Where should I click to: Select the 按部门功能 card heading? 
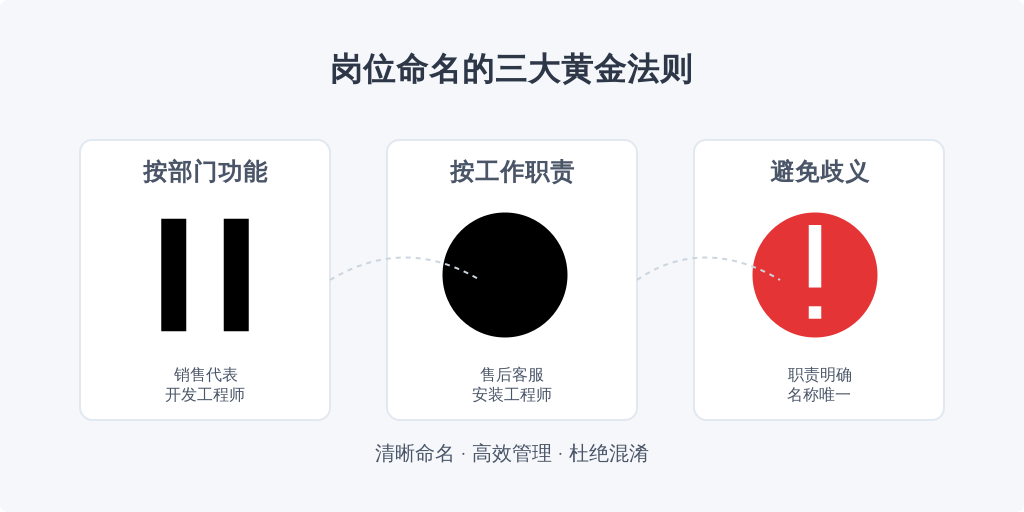[x=205, y=172]
